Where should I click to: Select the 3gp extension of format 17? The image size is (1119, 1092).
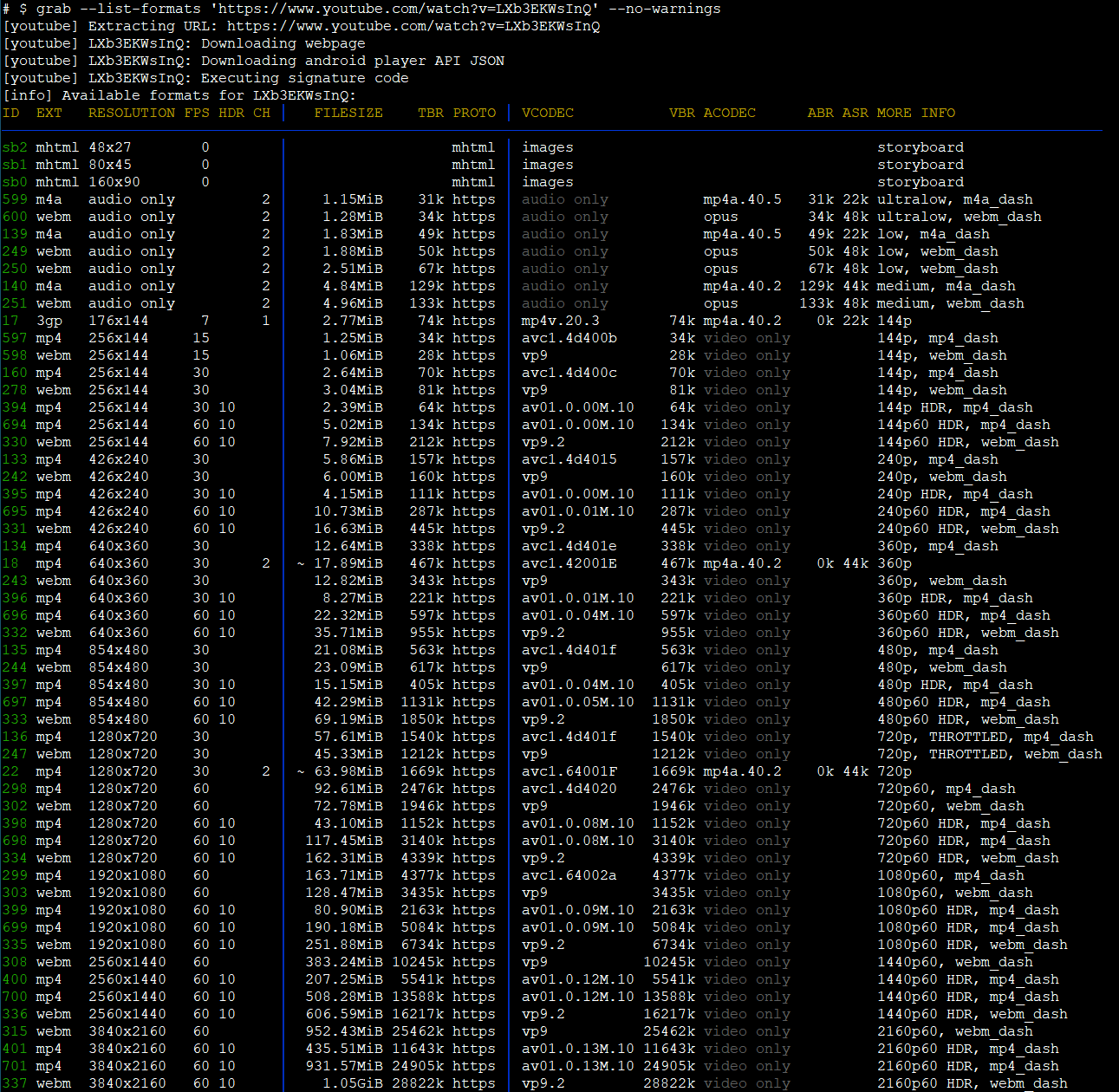pyautogui.click(x=49, y=321)
